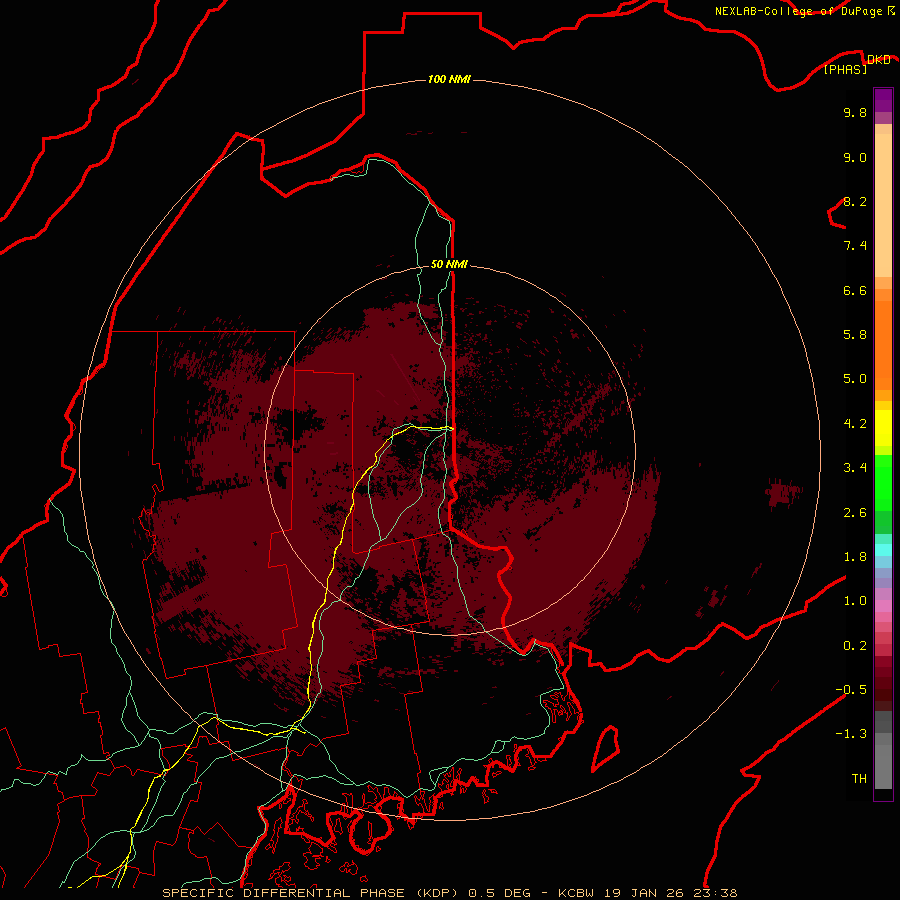Click the 0.2 value on color scale

pos(855,646)
